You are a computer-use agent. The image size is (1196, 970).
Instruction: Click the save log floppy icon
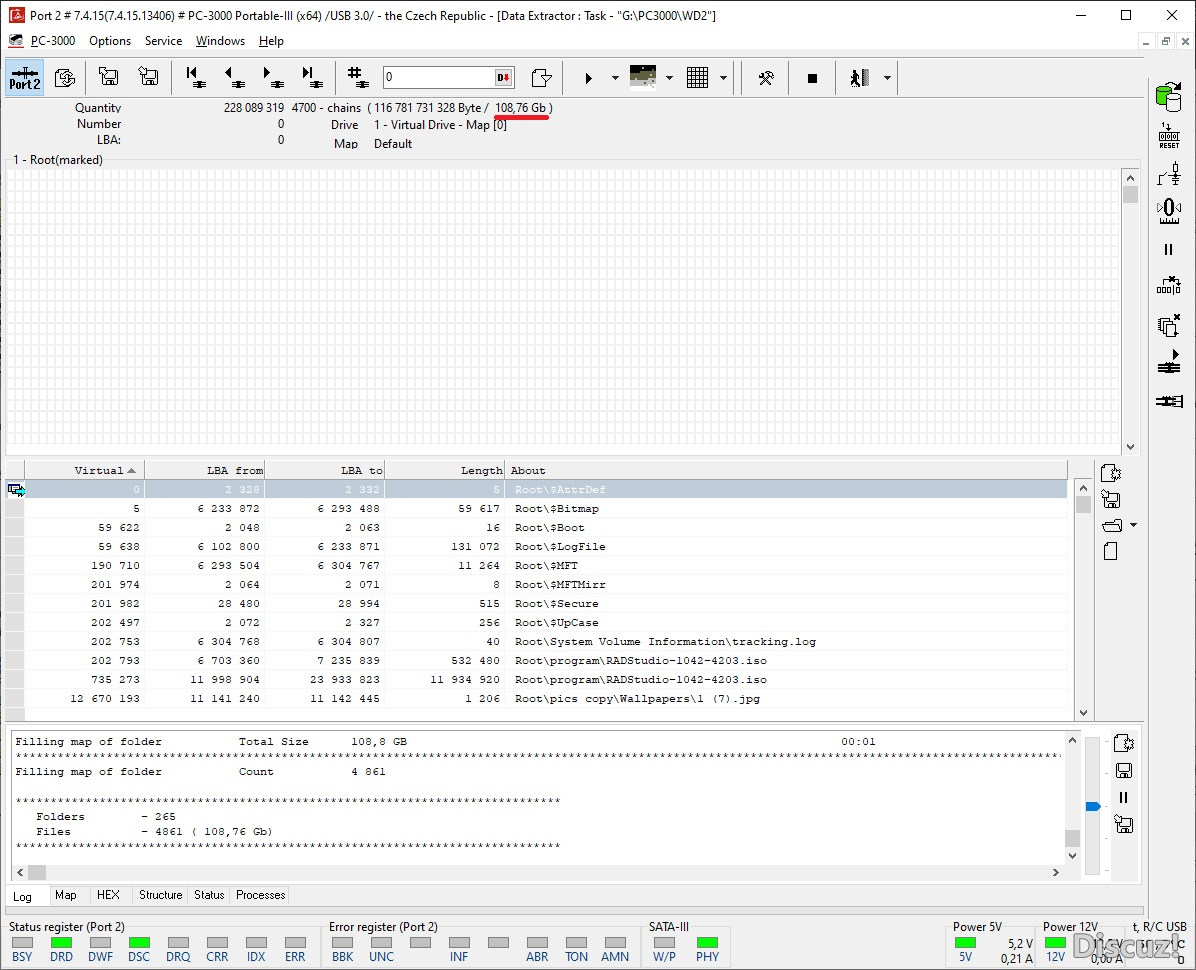1124,770
